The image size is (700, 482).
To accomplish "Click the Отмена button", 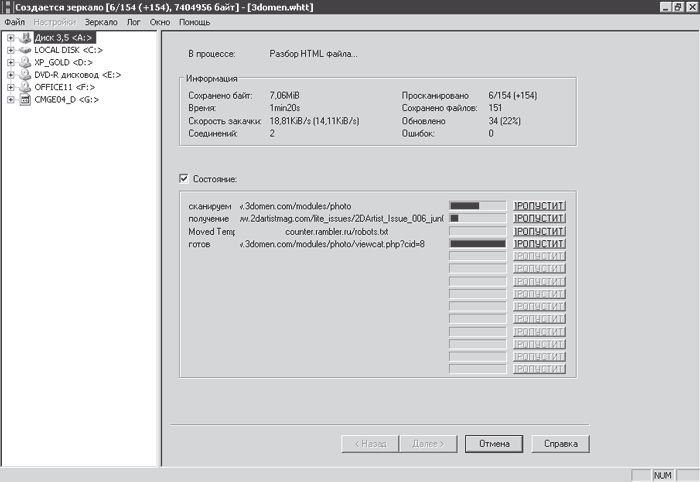I will pyautogui.click(x=494, y=444).
